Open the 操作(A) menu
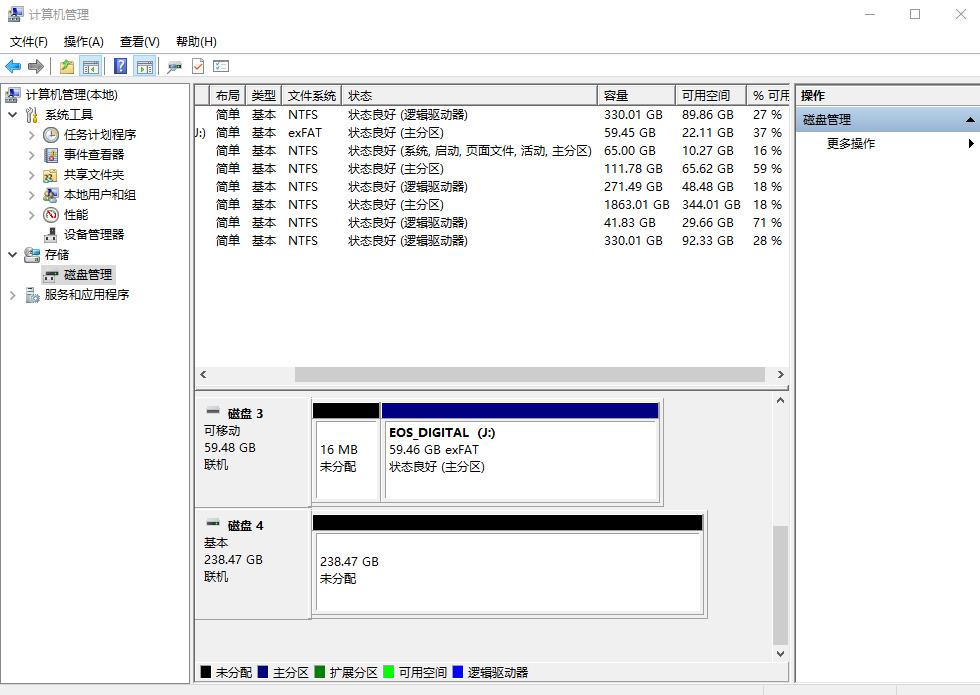This screenshot has height=695, width=980. tap(83, 41)
